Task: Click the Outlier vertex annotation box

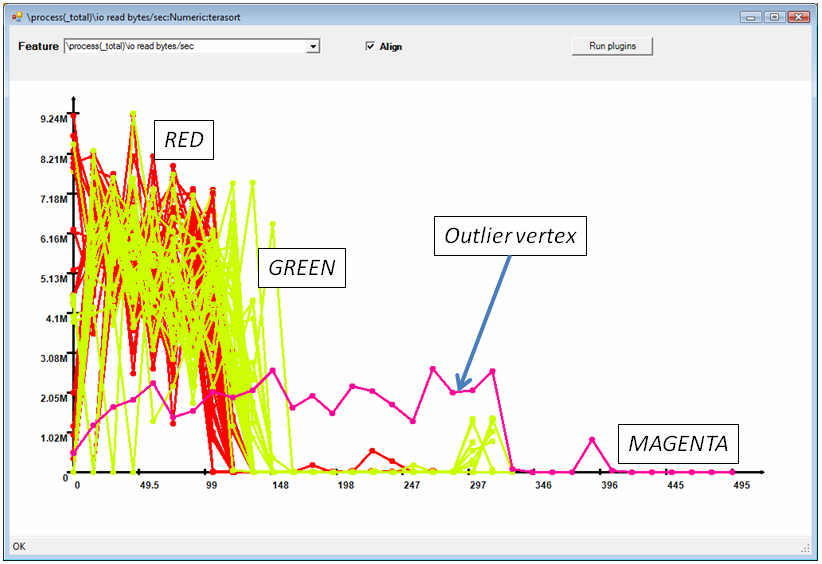Action: click(x=511, y=237)
